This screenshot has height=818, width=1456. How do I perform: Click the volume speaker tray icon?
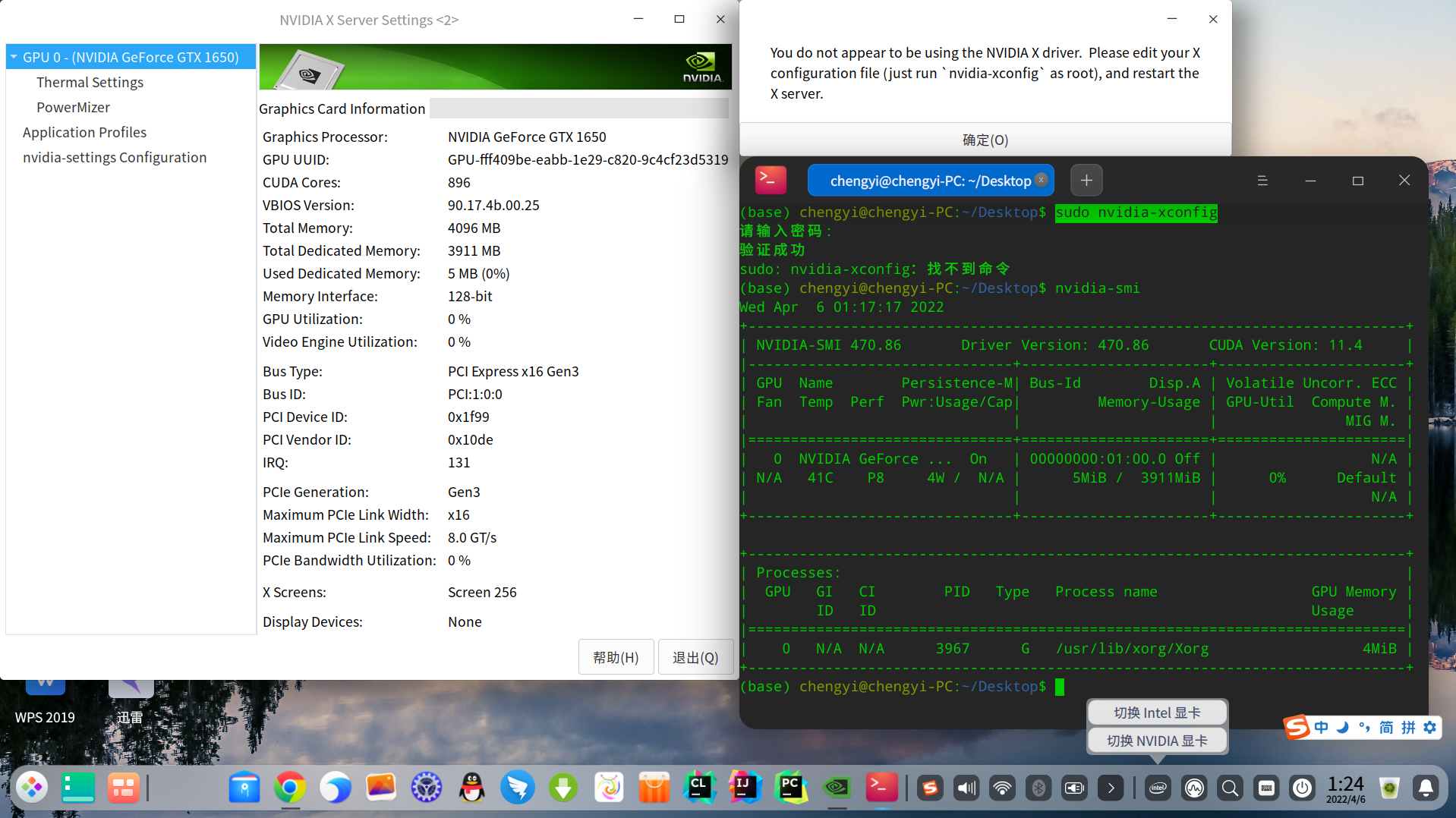pos(966,788)
